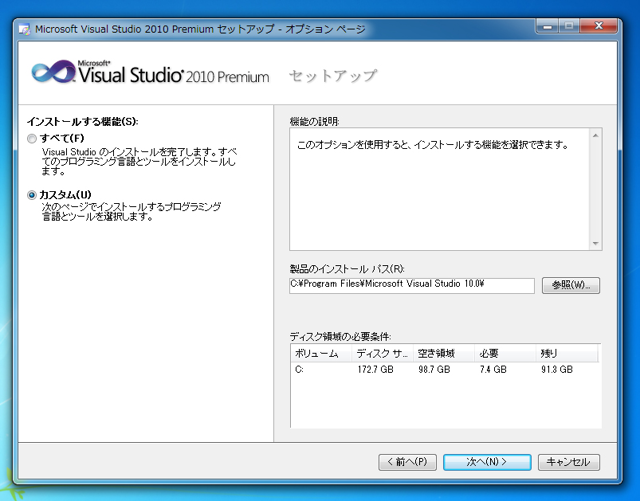
Task: Click the description box scroll up arrow
Action: [x=596, y=136]
